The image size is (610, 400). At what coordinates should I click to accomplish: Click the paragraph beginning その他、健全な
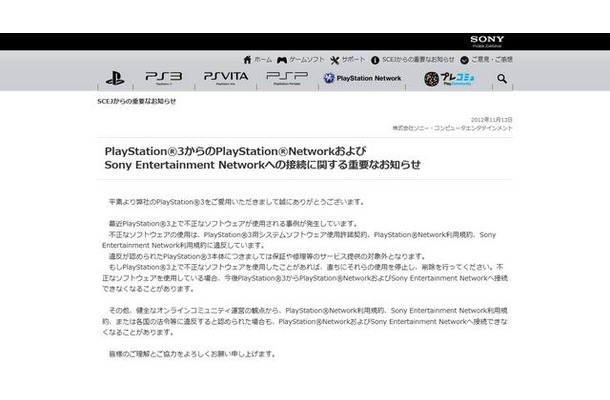(x=305, y=321)
